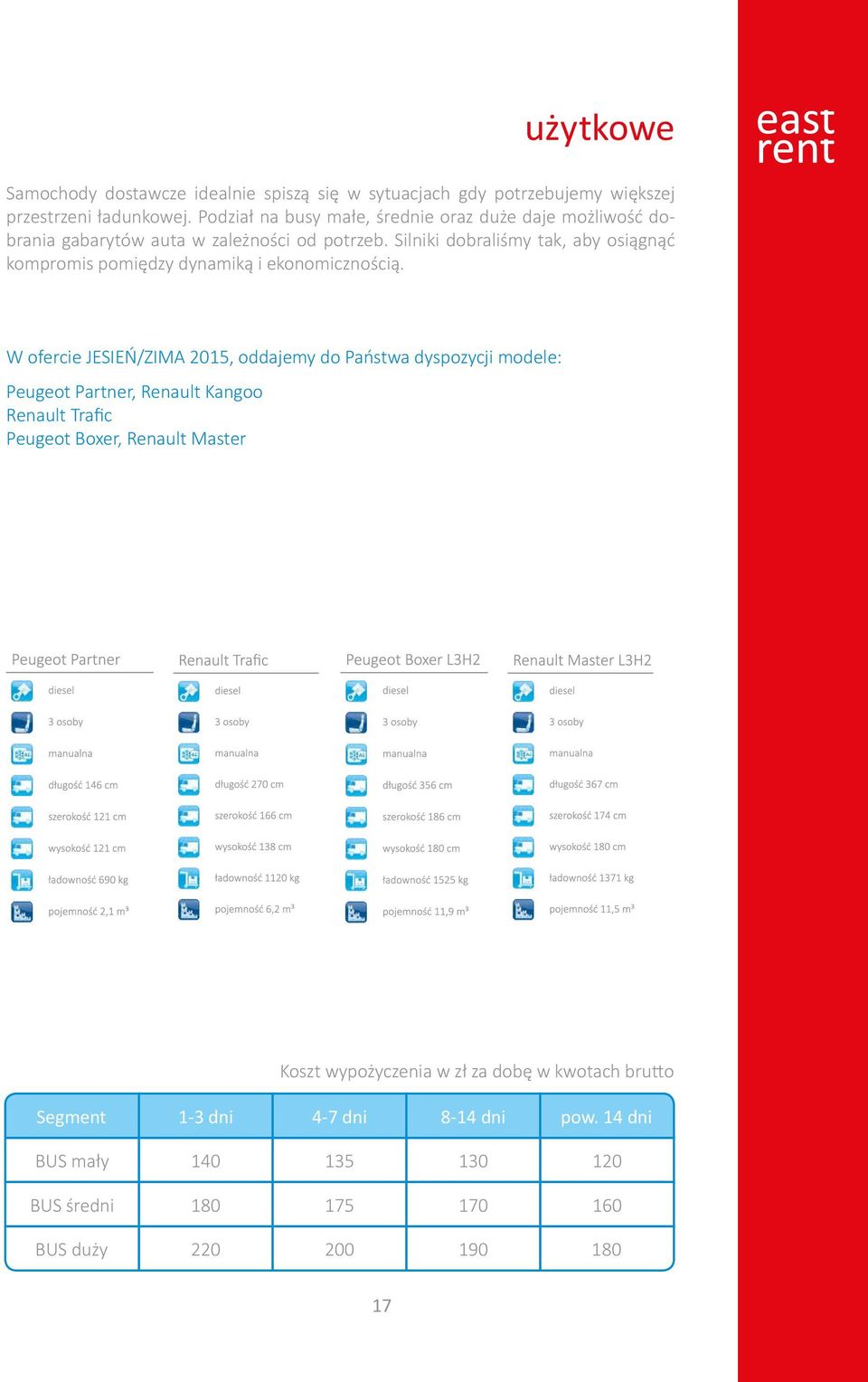Image resolution: width=868 pixels, height=1382 pixels.
Task: Click price 200 in BUS duży row
Action: (x=340, y=1250)
